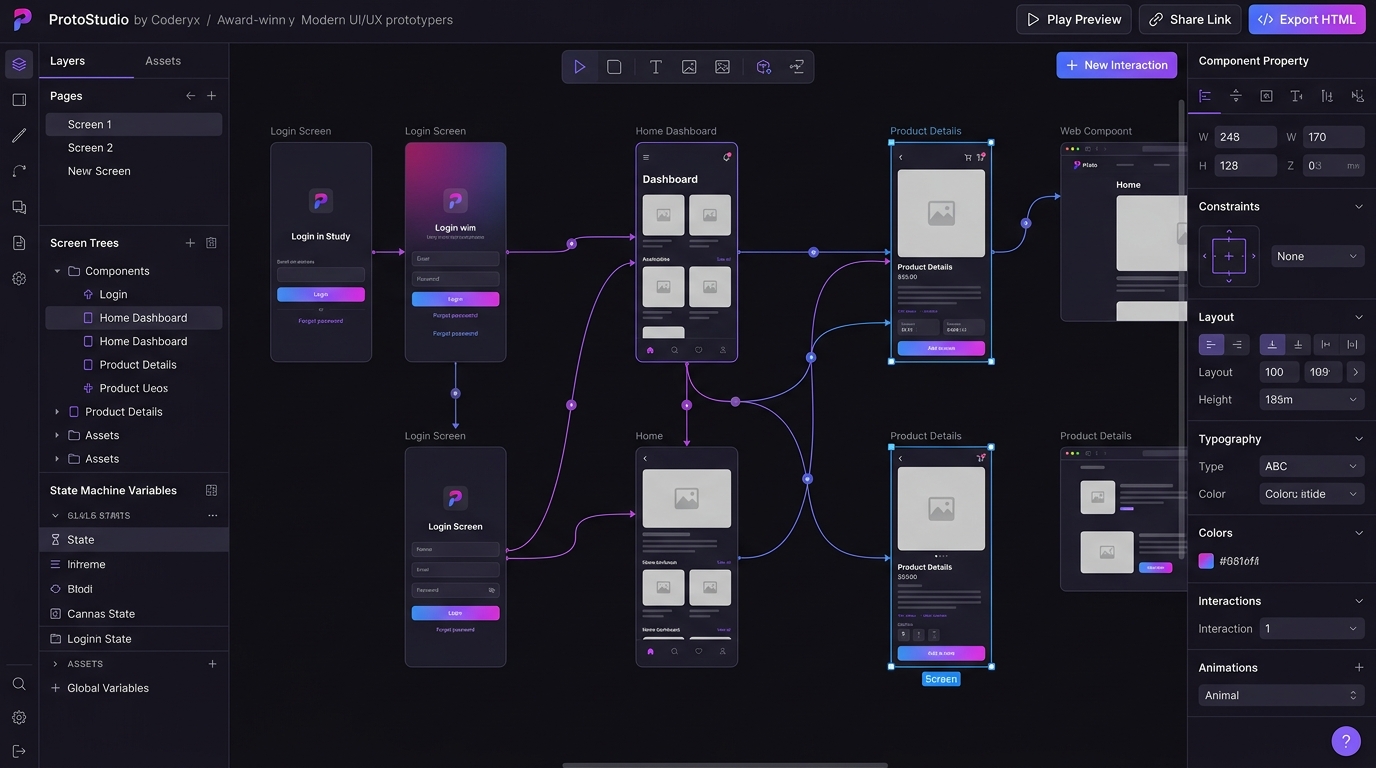Viewport: 1376px width, 768px height.
Task: Click the width field showing 248
Action: 1245,137
